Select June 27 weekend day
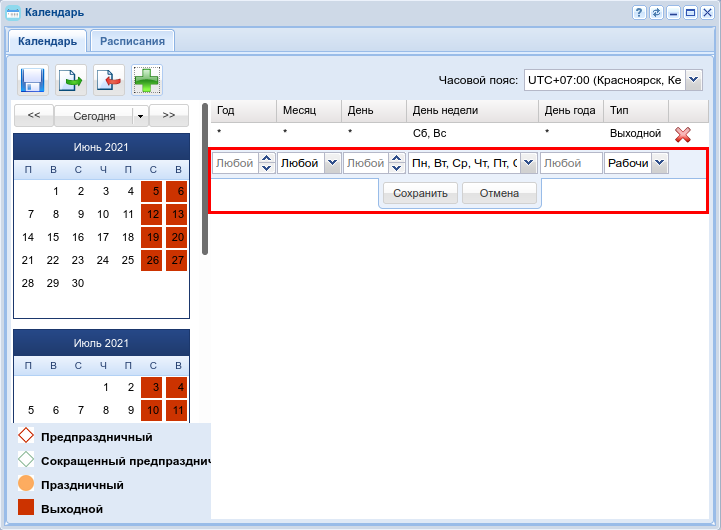Viewport: 721px width, 530px height. tap(177, 260)
